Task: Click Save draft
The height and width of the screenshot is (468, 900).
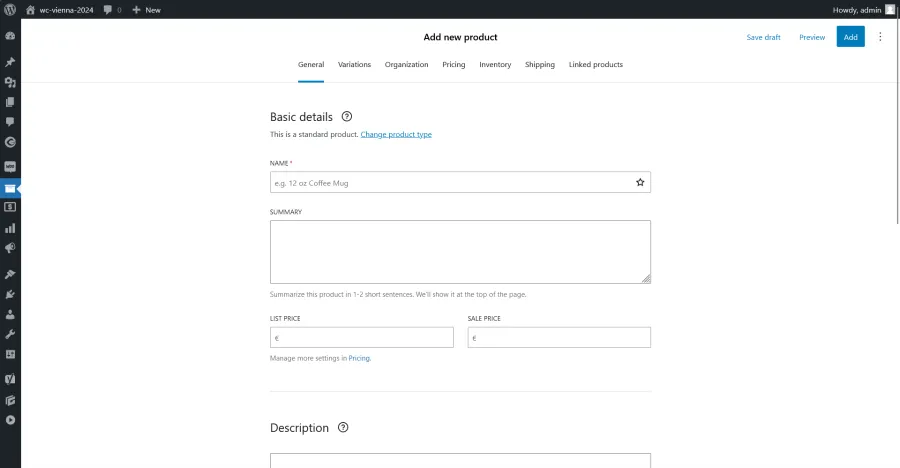Action: (x=763, y=37)
